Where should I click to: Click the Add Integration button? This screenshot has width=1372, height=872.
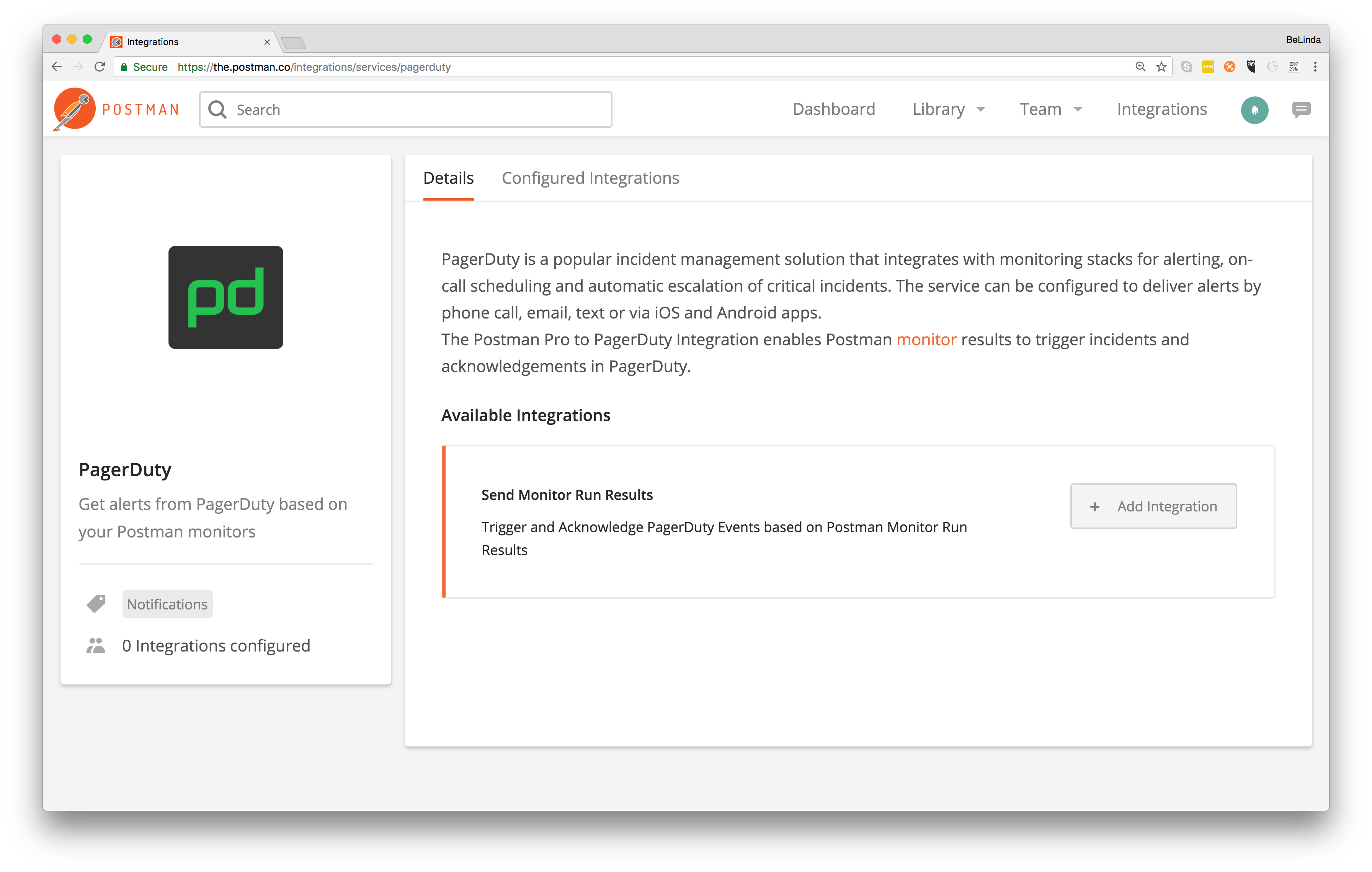[x=1153, y=506]
